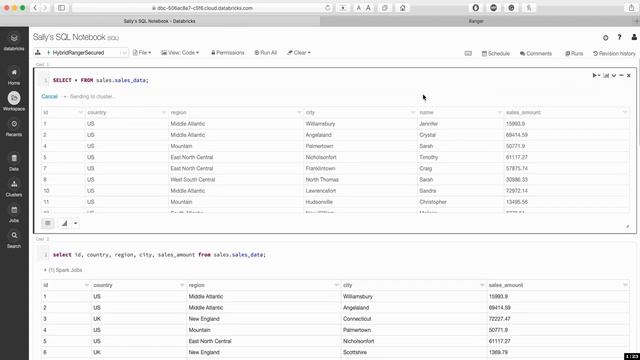Image resolution: width=640 pixels, height=360 pixels.
Task: Open the user account icon
Action: pyautogui.click(x=634, y=37)
